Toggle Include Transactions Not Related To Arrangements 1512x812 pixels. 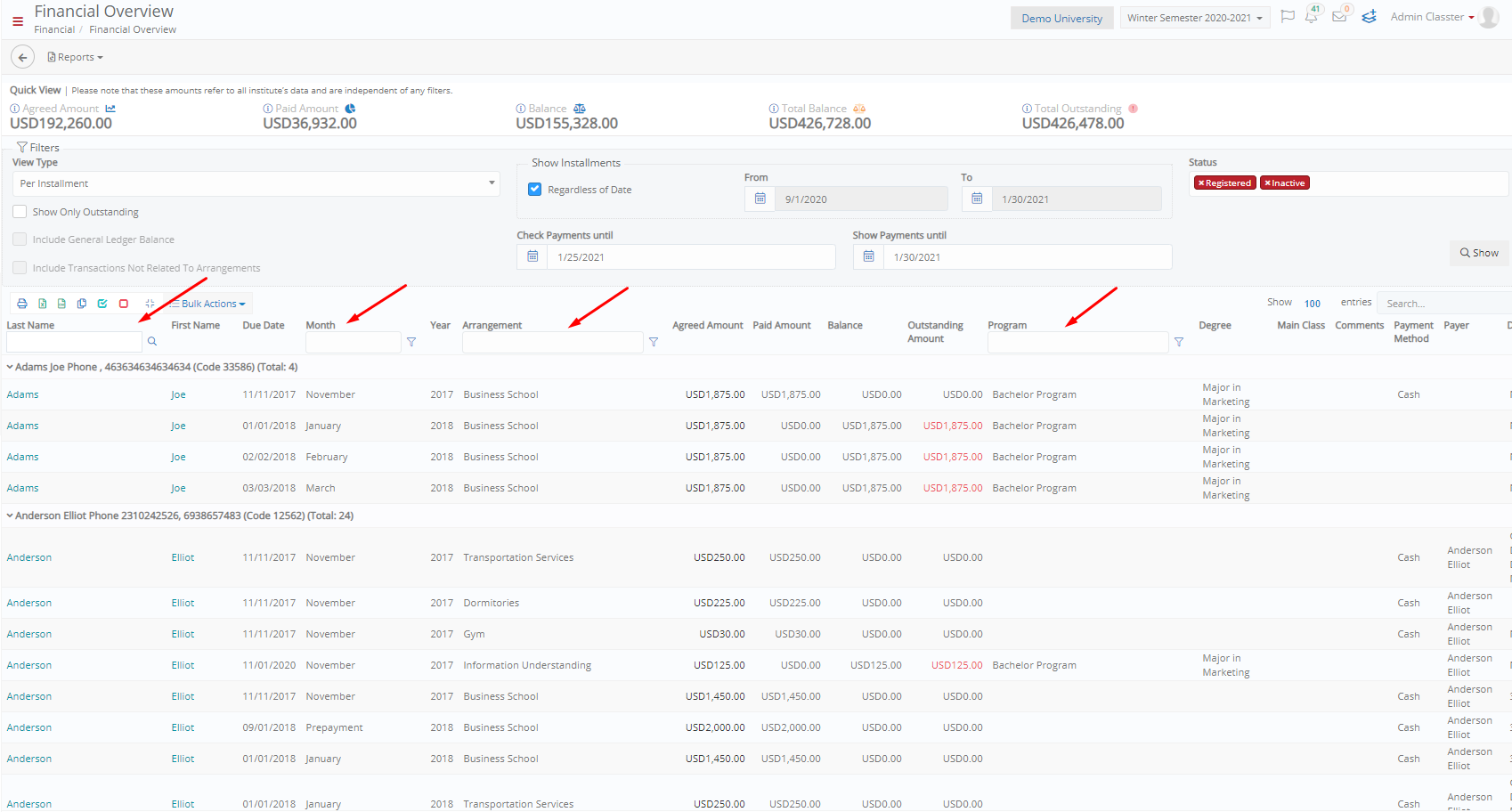(20, 268)
